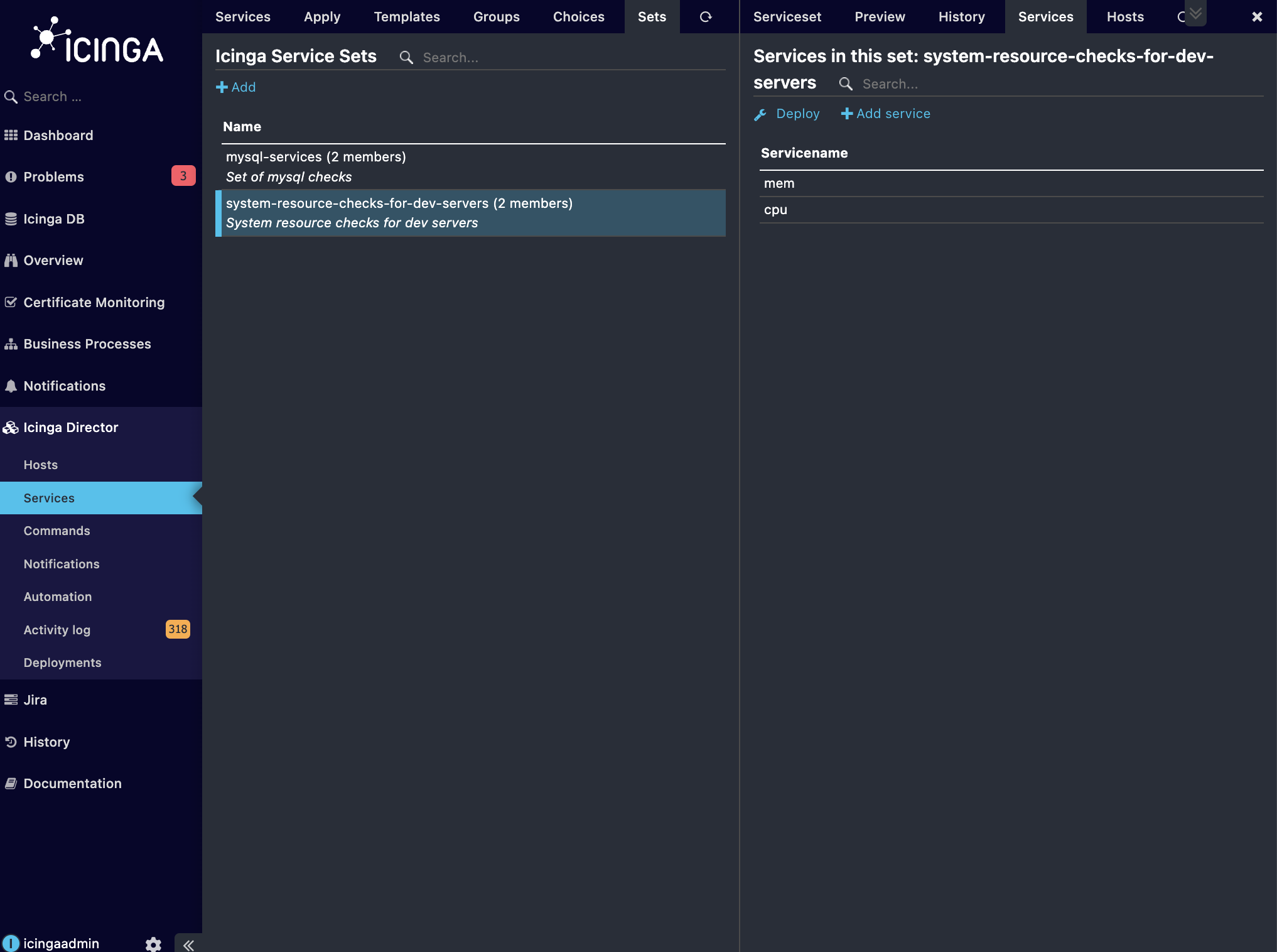Open the mem service
This screenshot has width=1277, height=952.
click(x=1011, y=183)
